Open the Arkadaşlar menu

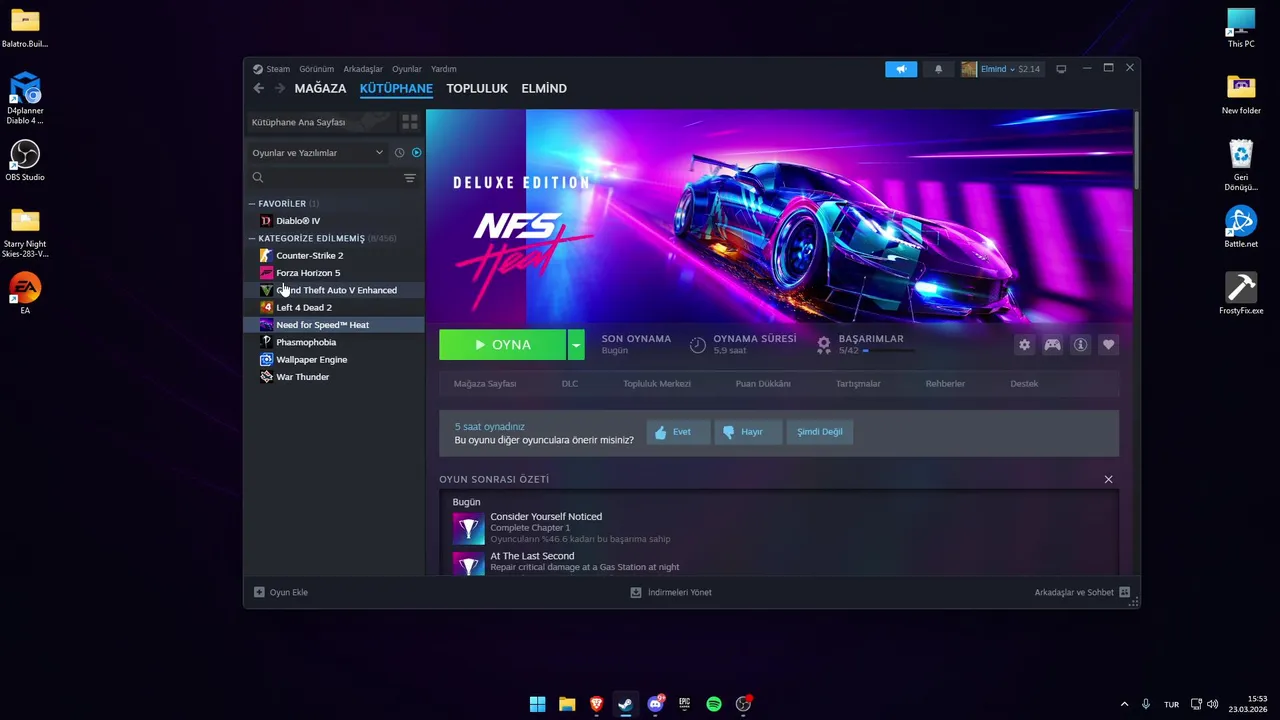coord(363,69)
